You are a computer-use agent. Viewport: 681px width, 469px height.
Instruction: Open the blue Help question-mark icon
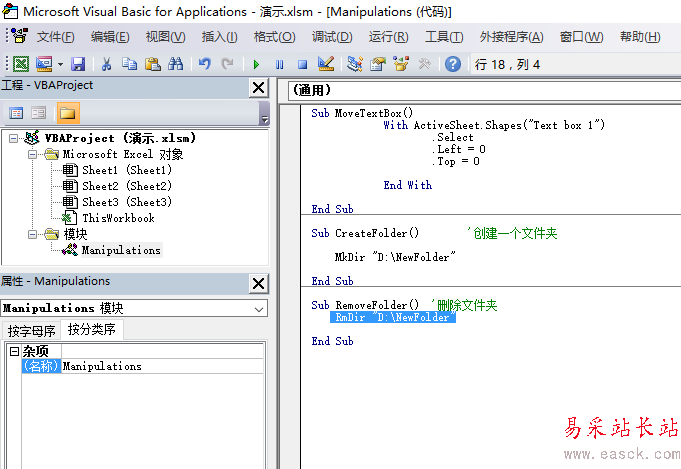[x=453, y=64]
